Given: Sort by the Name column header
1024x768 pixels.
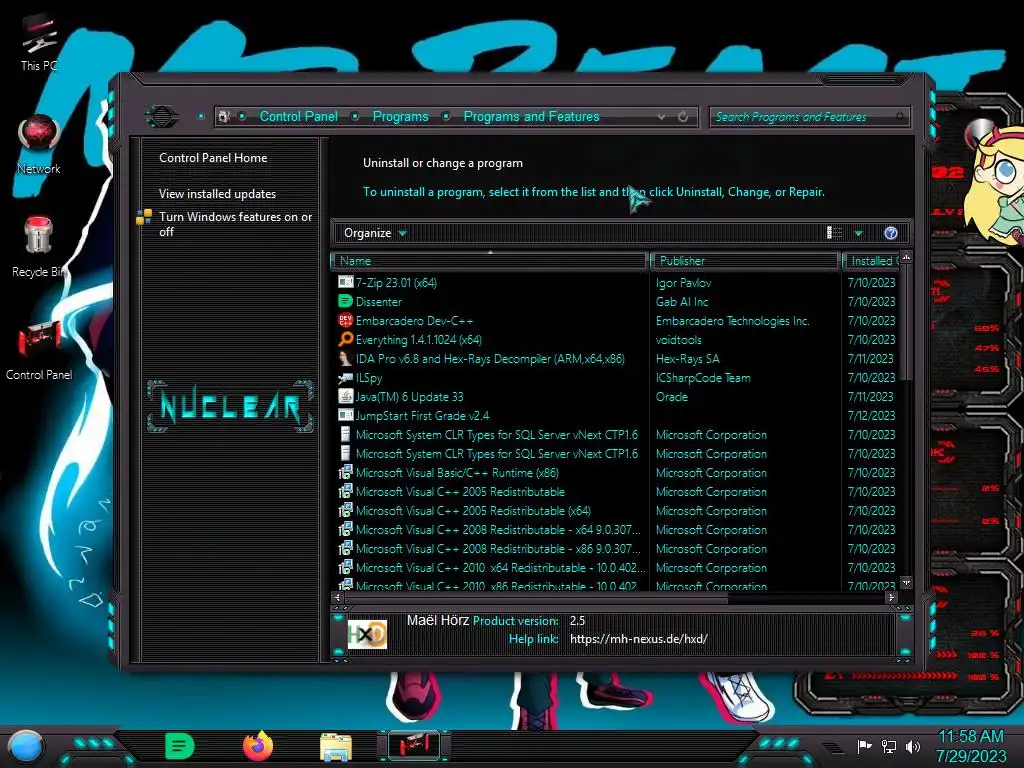Looking at the screenshot, I should tap(489, 261).
